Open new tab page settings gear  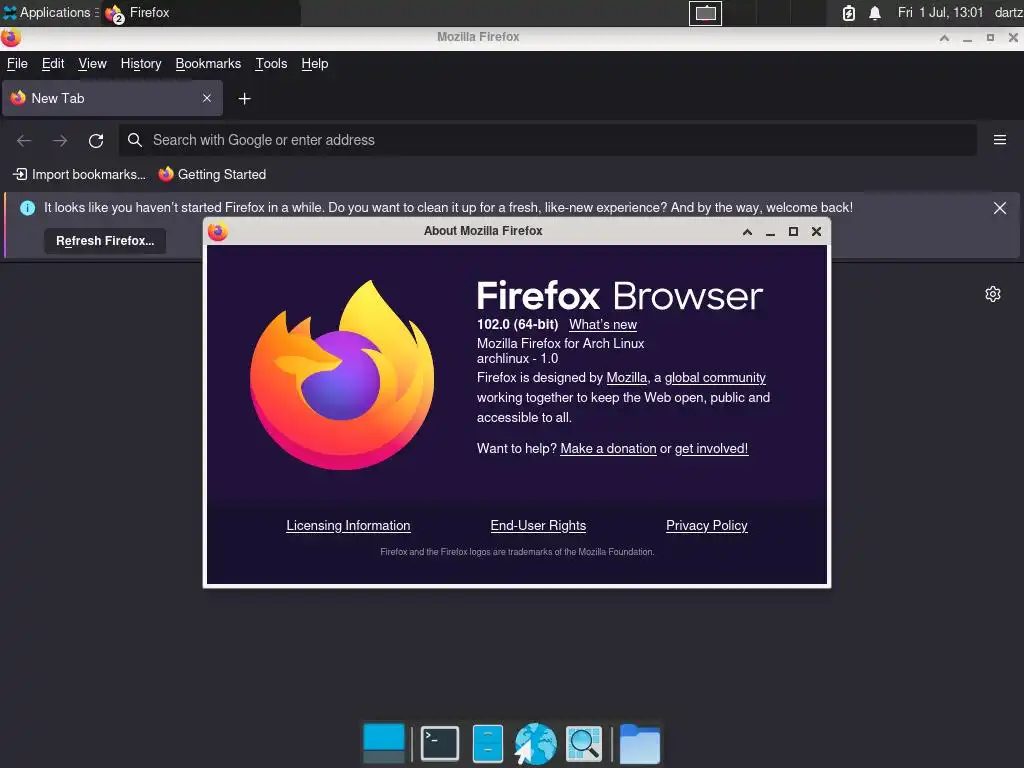(x=993, y=294)
